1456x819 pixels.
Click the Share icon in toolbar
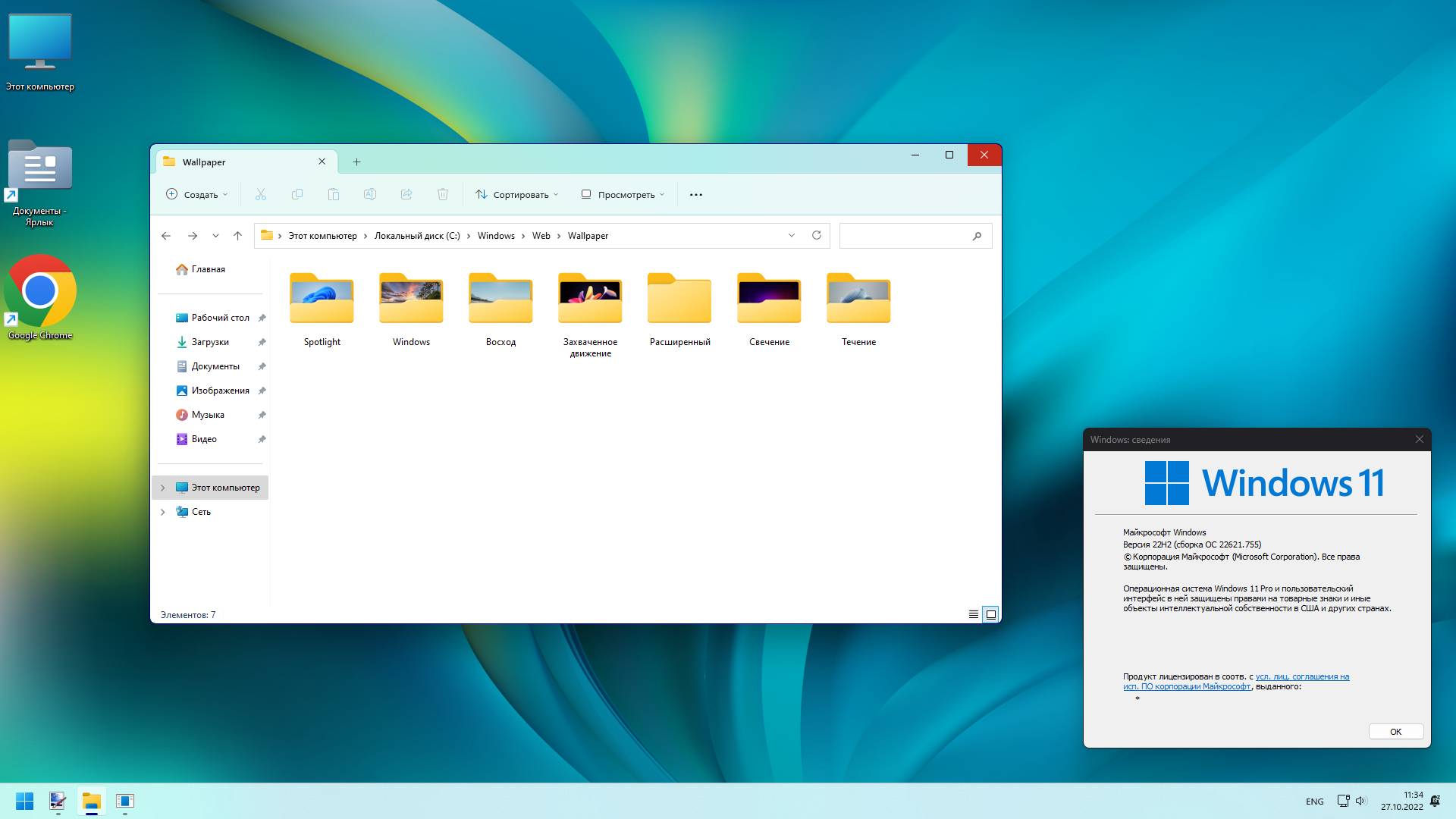[x=406, y=195]
